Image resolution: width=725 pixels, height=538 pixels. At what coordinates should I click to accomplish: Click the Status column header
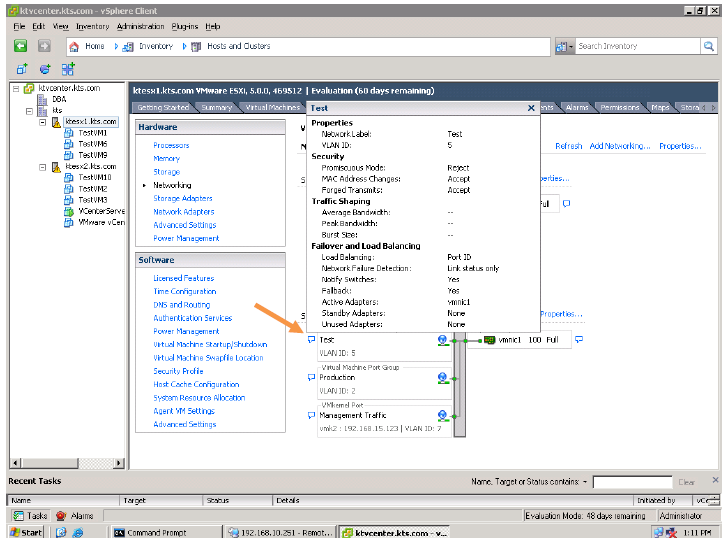click(237, 500)
